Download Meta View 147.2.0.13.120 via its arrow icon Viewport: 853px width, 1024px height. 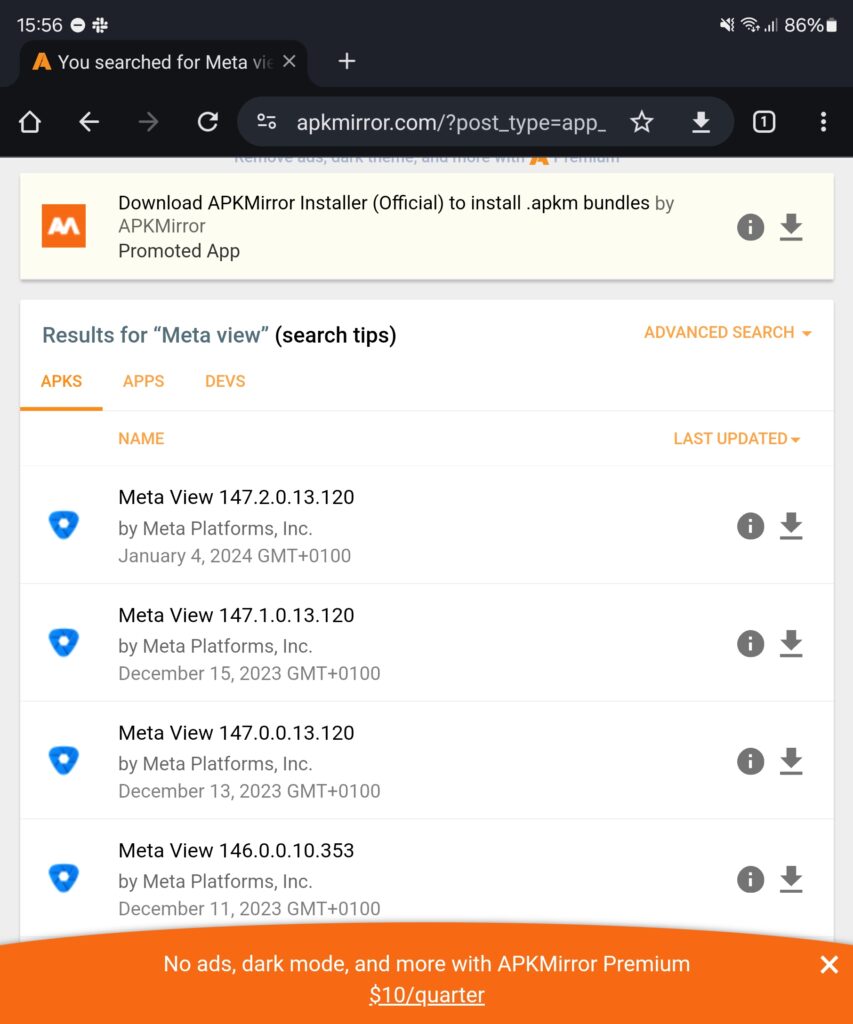[x=791, y=526]
